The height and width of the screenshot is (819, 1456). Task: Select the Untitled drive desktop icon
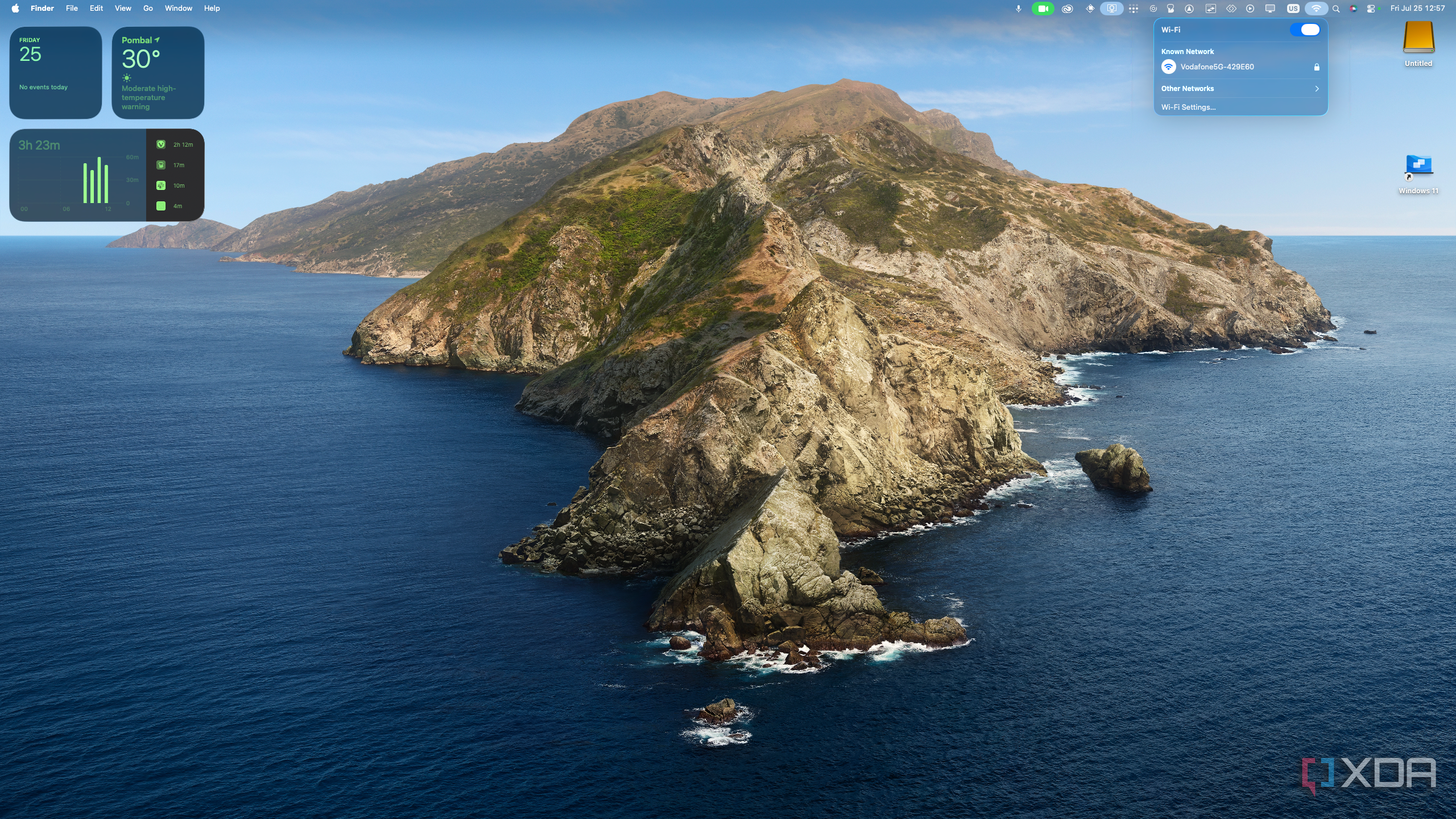point(1418,44)
